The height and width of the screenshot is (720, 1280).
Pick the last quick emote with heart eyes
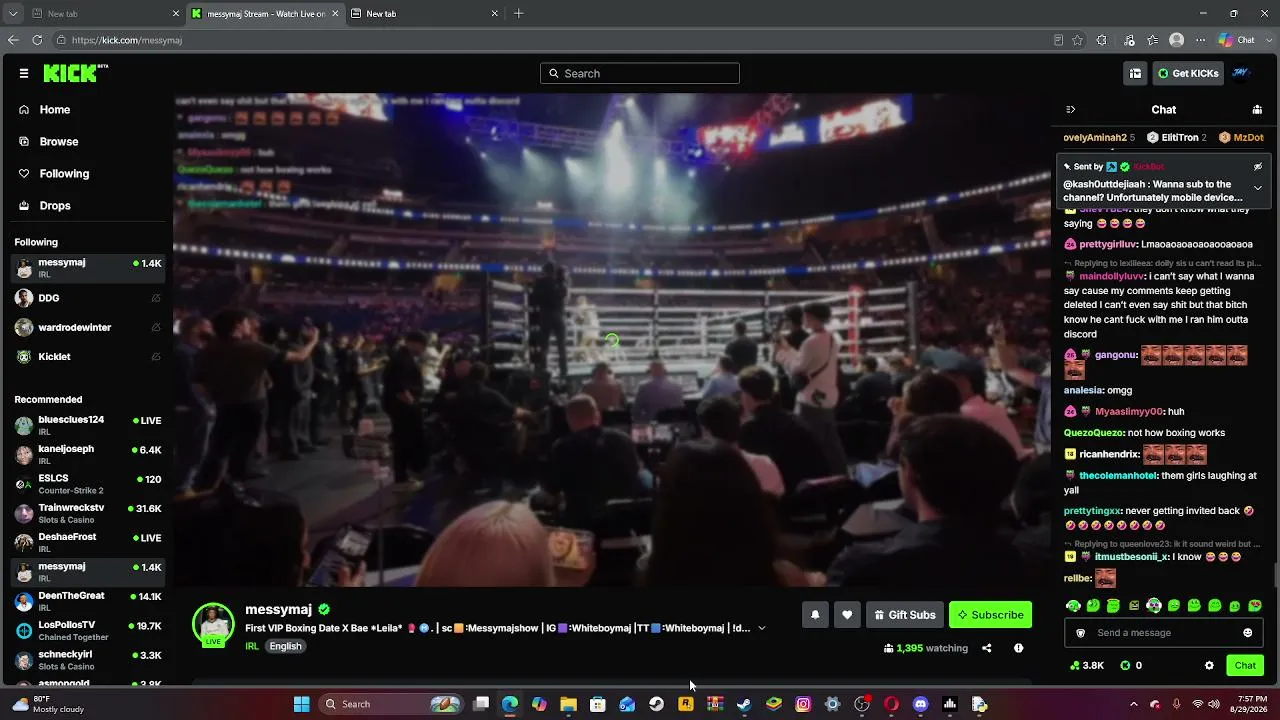tap(1255, 606)
